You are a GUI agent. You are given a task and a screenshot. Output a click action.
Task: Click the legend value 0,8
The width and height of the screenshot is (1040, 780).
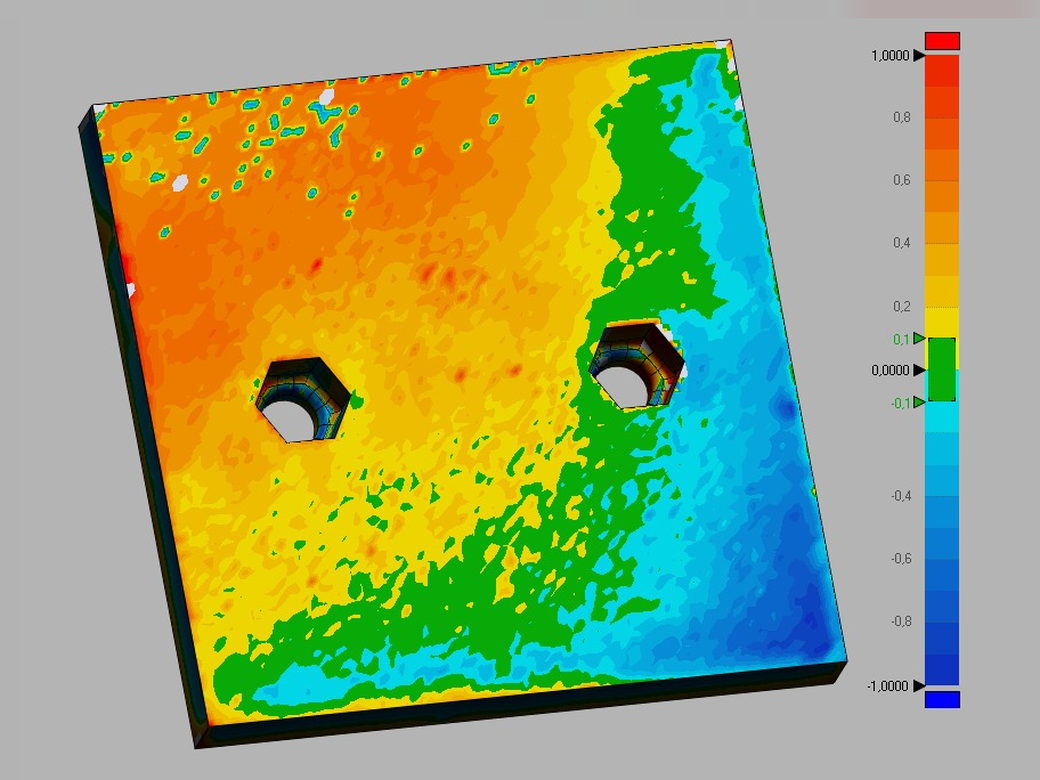[x=901, y=117]
